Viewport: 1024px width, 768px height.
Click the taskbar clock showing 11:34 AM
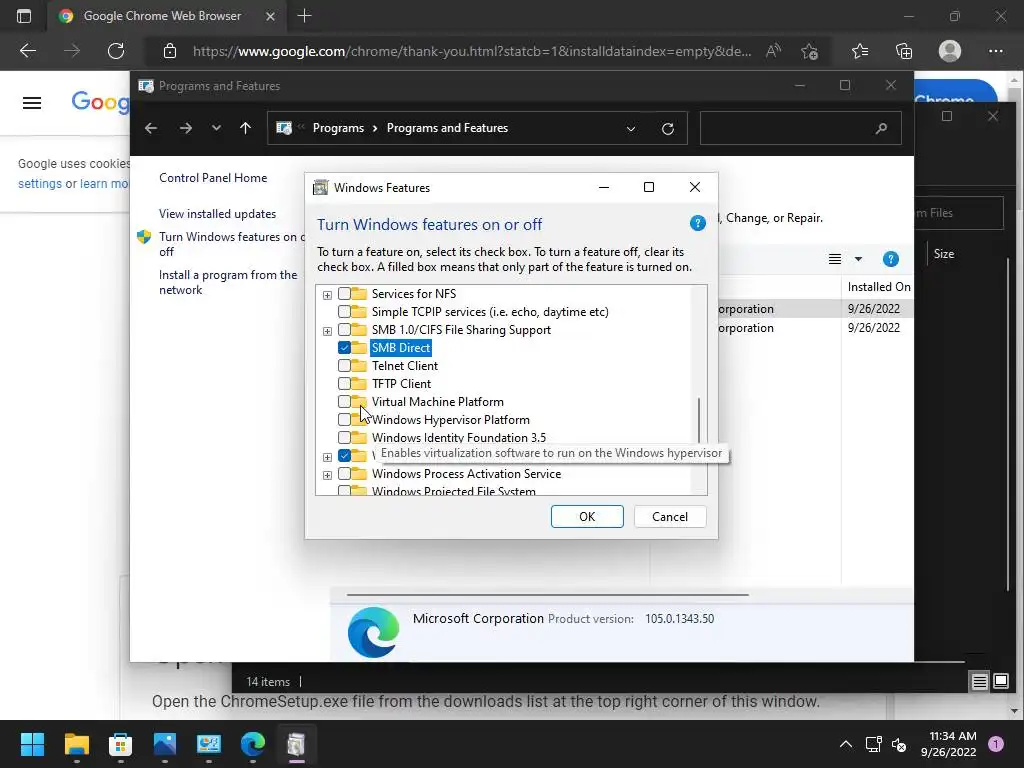point(948,744)
